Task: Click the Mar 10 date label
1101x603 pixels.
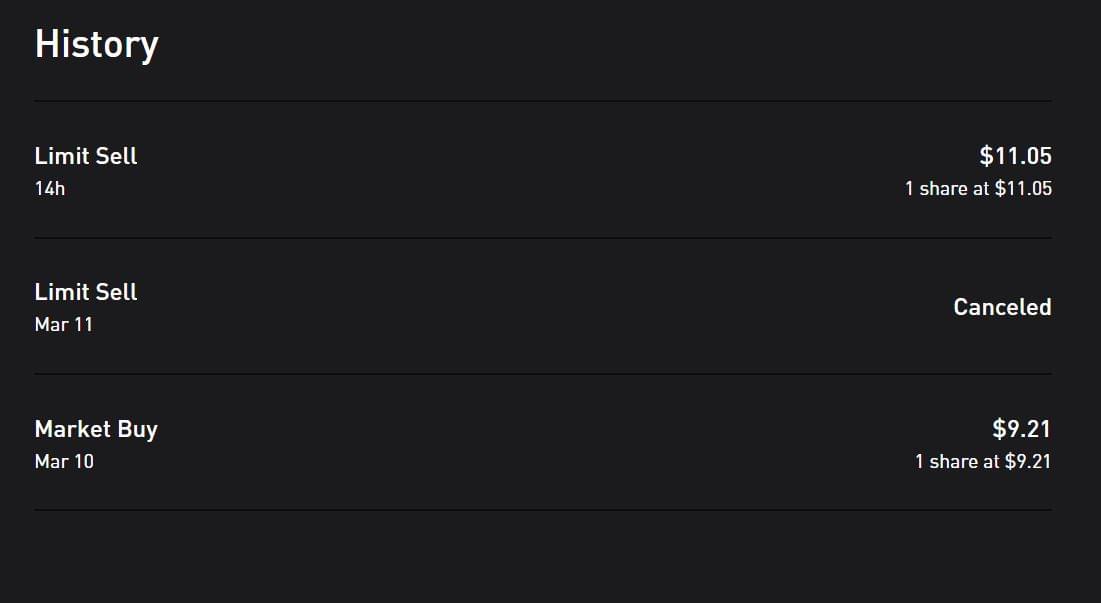Action: pyautogui.click(x=64, y=461)
